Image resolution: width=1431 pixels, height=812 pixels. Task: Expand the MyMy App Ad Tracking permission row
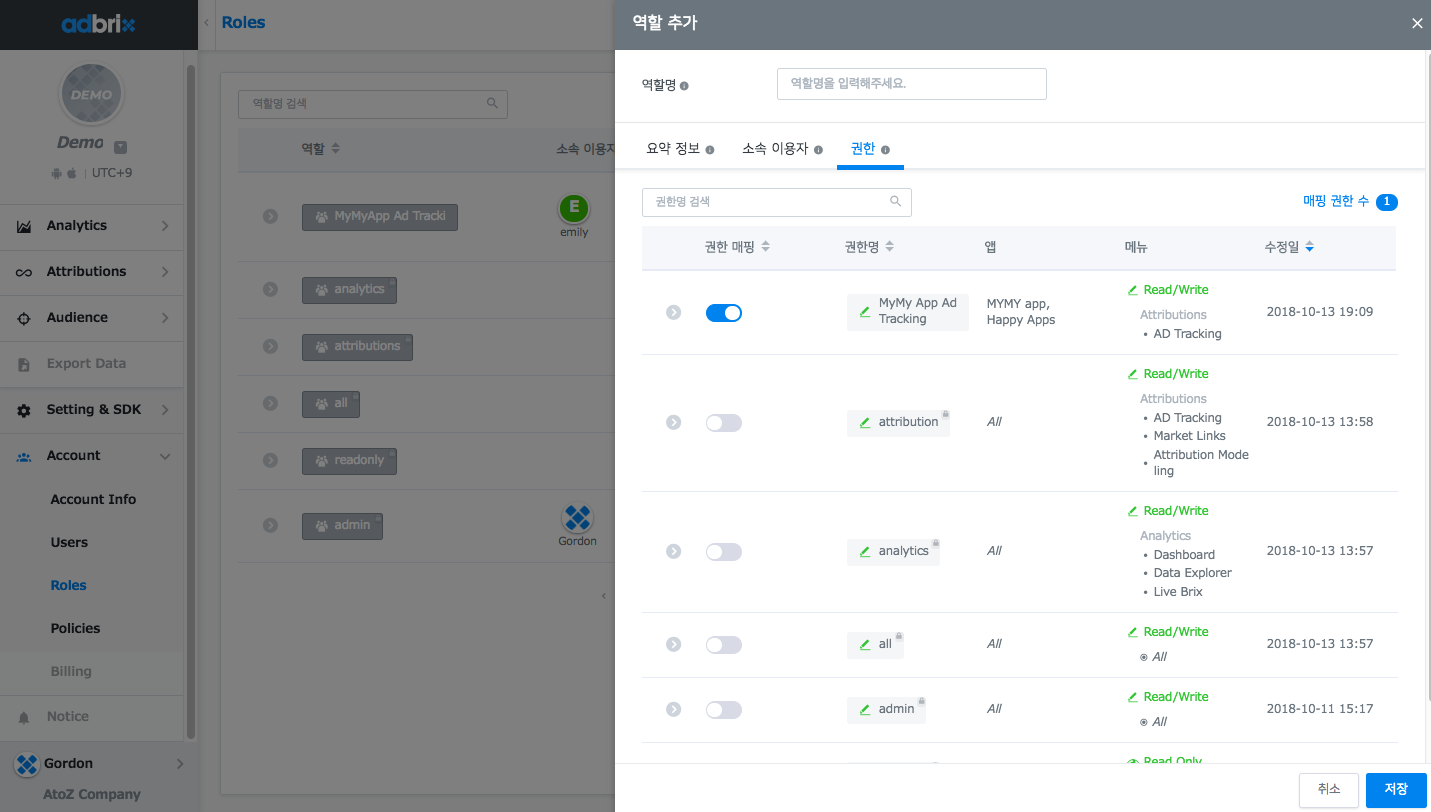674,313
